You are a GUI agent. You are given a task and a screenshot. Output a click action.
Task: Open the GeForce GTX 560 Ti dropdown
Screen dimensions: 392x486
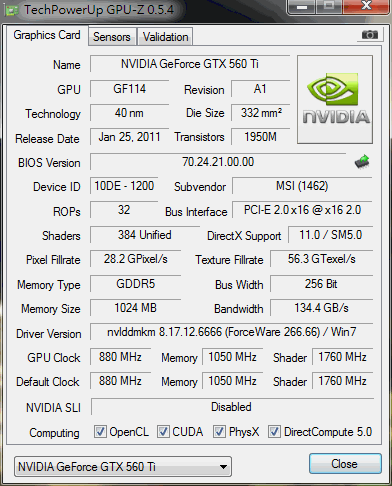tap(123, 467)
